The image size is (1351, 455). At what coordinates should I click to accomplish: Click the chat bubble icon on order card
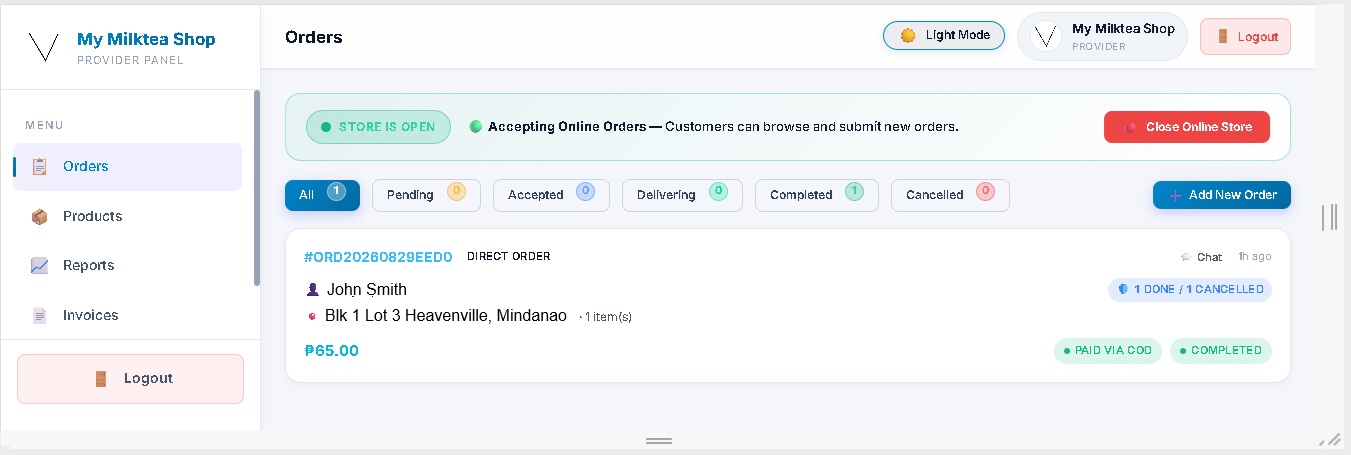tap(1186, 257)
